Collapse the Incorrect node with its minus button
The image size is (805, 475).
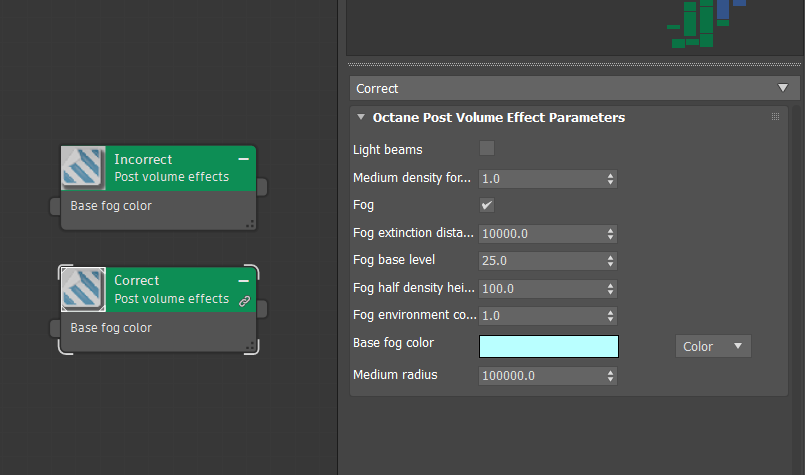(244, 159)
